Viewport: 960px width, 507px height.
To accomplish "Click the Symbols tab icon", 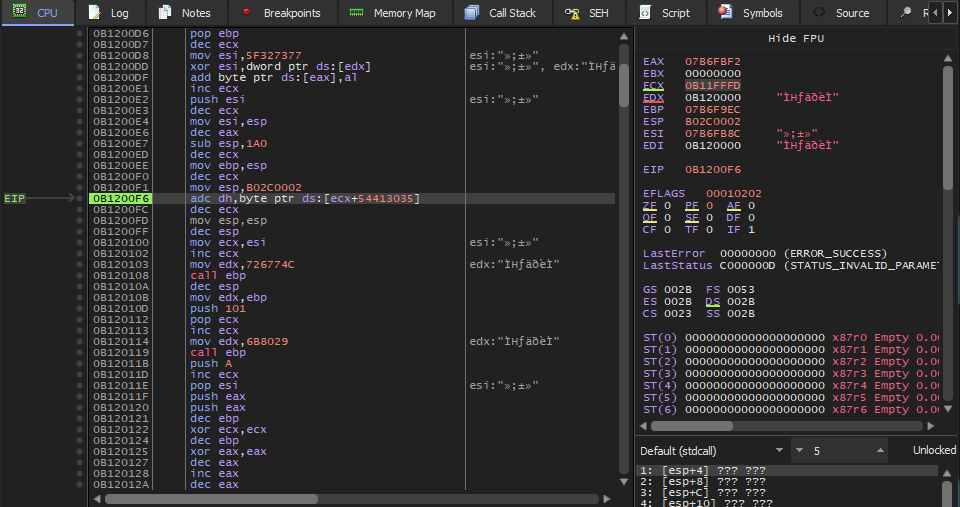I will pyautogui.click(x=725, y=13).
